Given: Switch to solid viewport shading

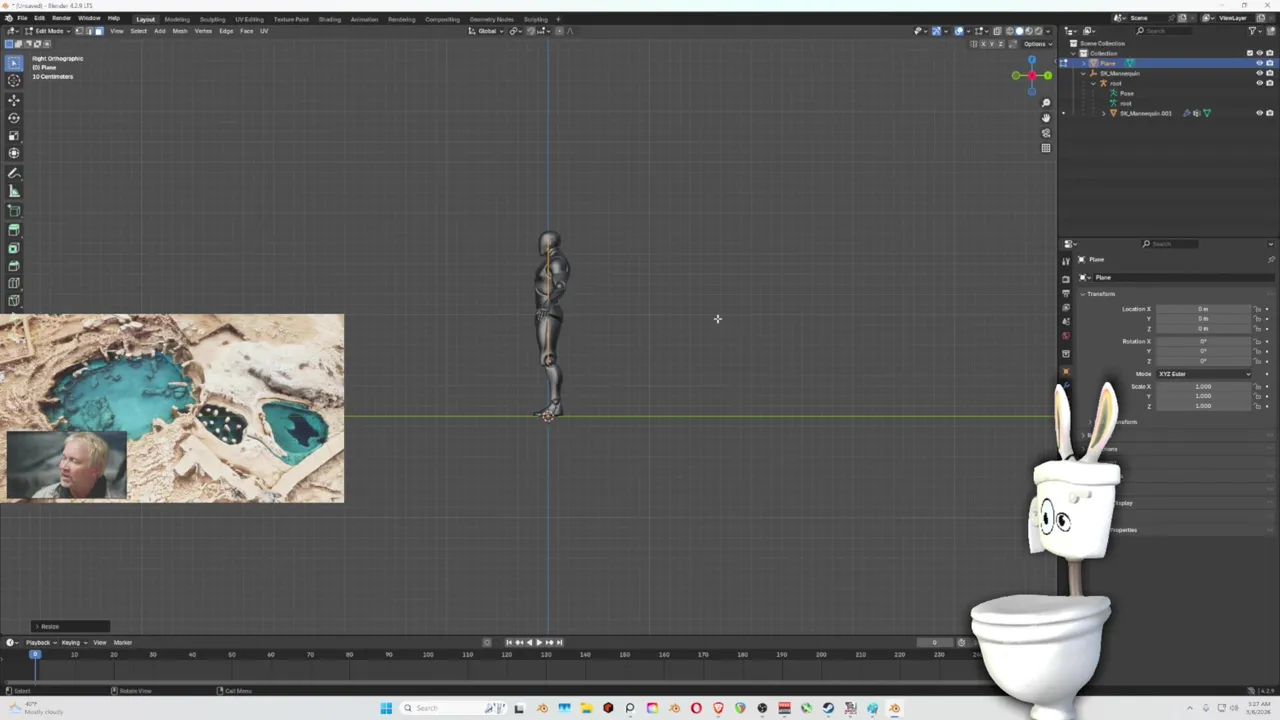Looking at the screenshot, I should (x=1019, y=31).
